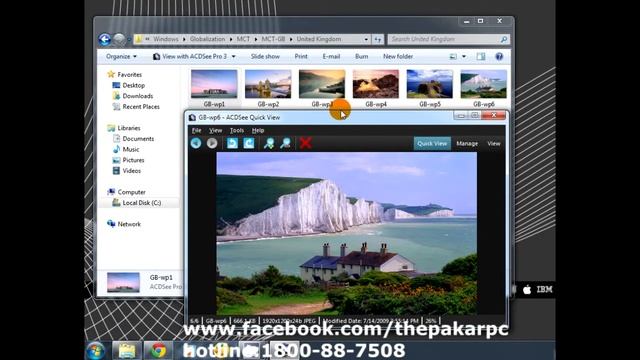Delete image with red X icon
Image resolution: width=640 pixels, height=360 pixels.
306,143
